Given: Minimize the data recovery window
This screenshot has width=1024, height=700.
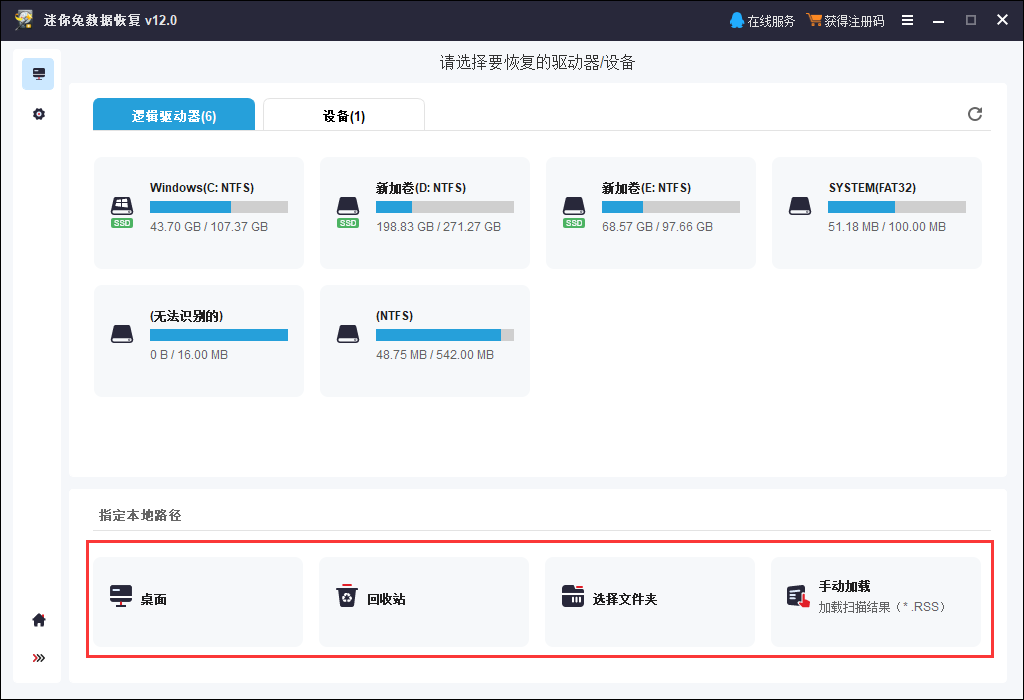Looking at the screenshot, I should coord(938,21).
